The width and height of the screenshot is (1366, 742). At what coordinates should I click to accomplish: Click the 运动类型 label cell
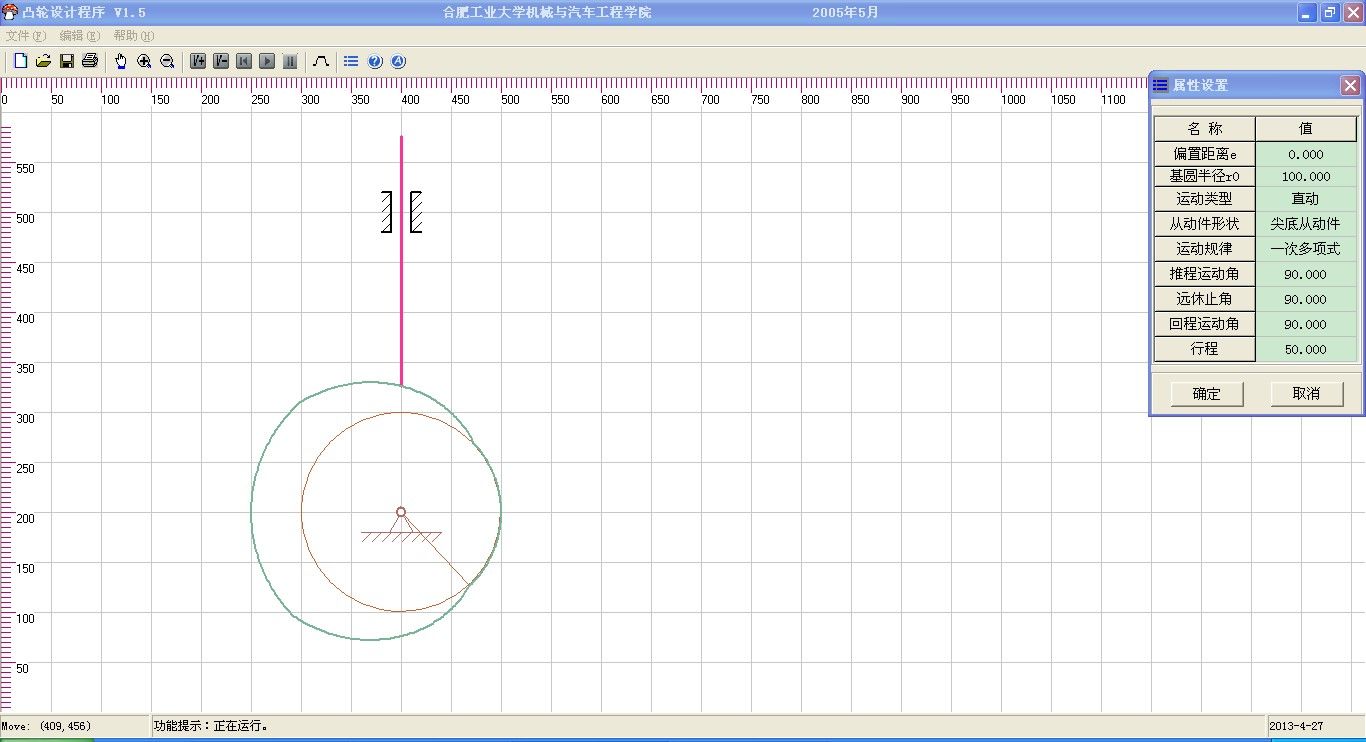(1205, 199)
